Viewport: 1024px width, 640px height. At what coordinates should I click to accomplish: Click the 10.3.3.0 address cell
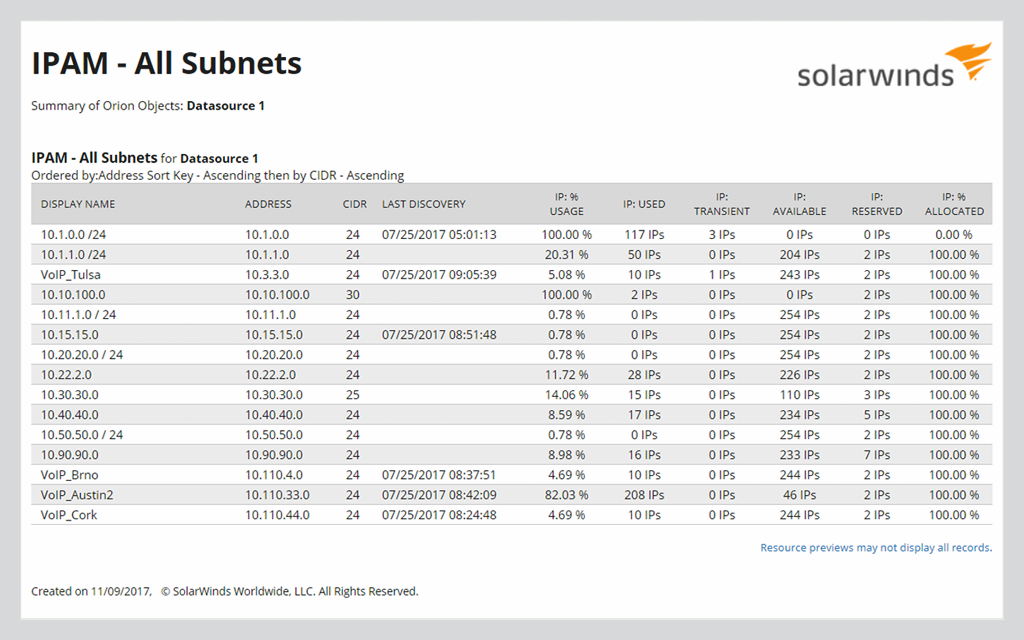(267, 275)
